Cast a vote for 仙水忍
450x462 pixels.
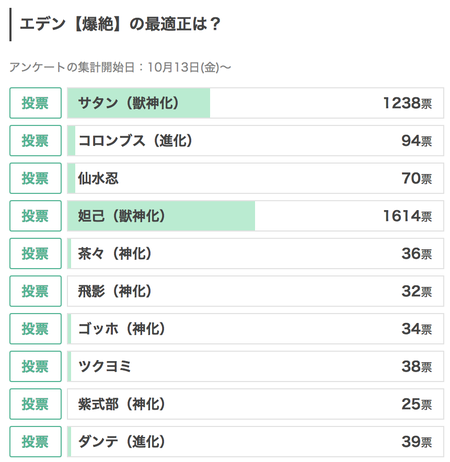pyautogui.click(x=35, y=178)
